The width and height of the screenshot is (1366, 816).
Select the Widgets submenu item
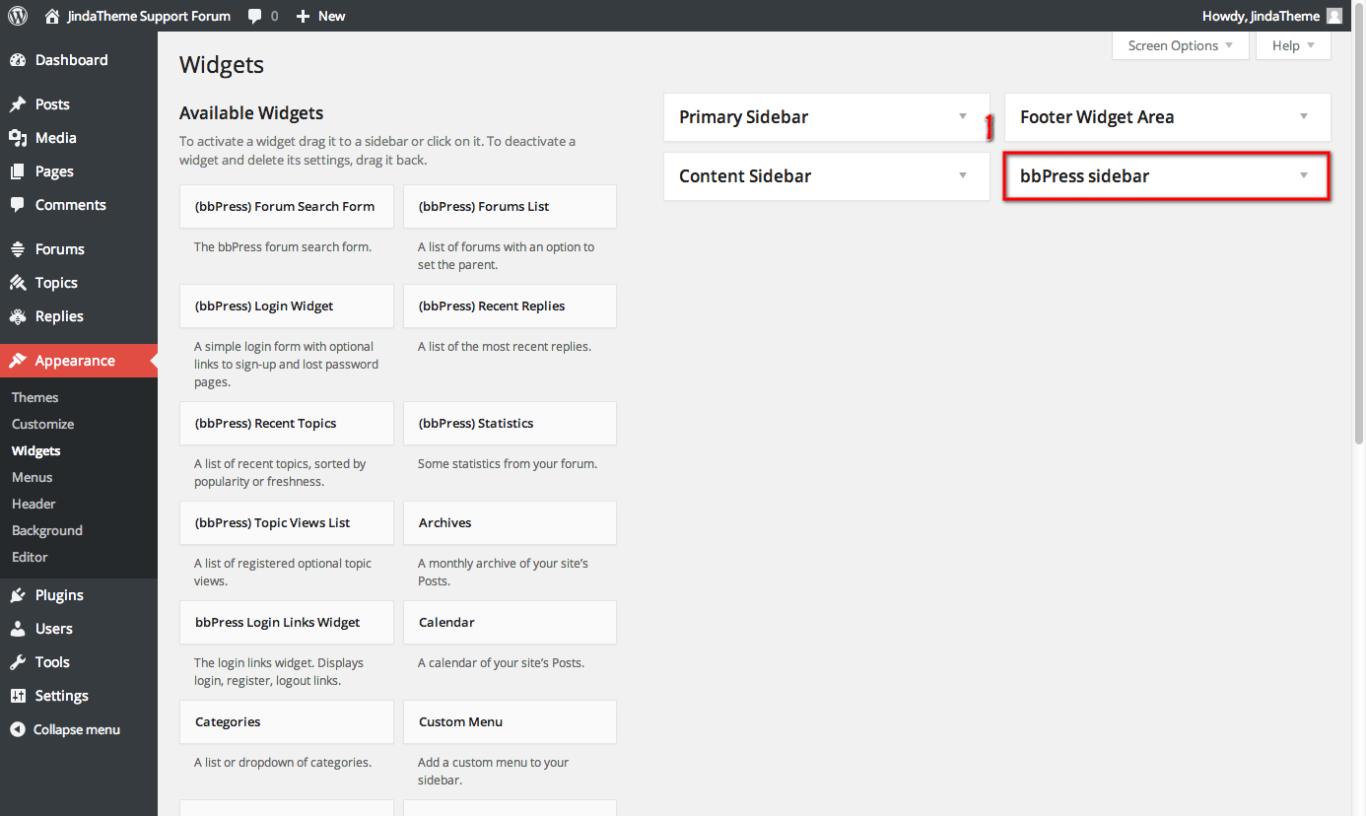pyautogui.click(x=36, y=451)
